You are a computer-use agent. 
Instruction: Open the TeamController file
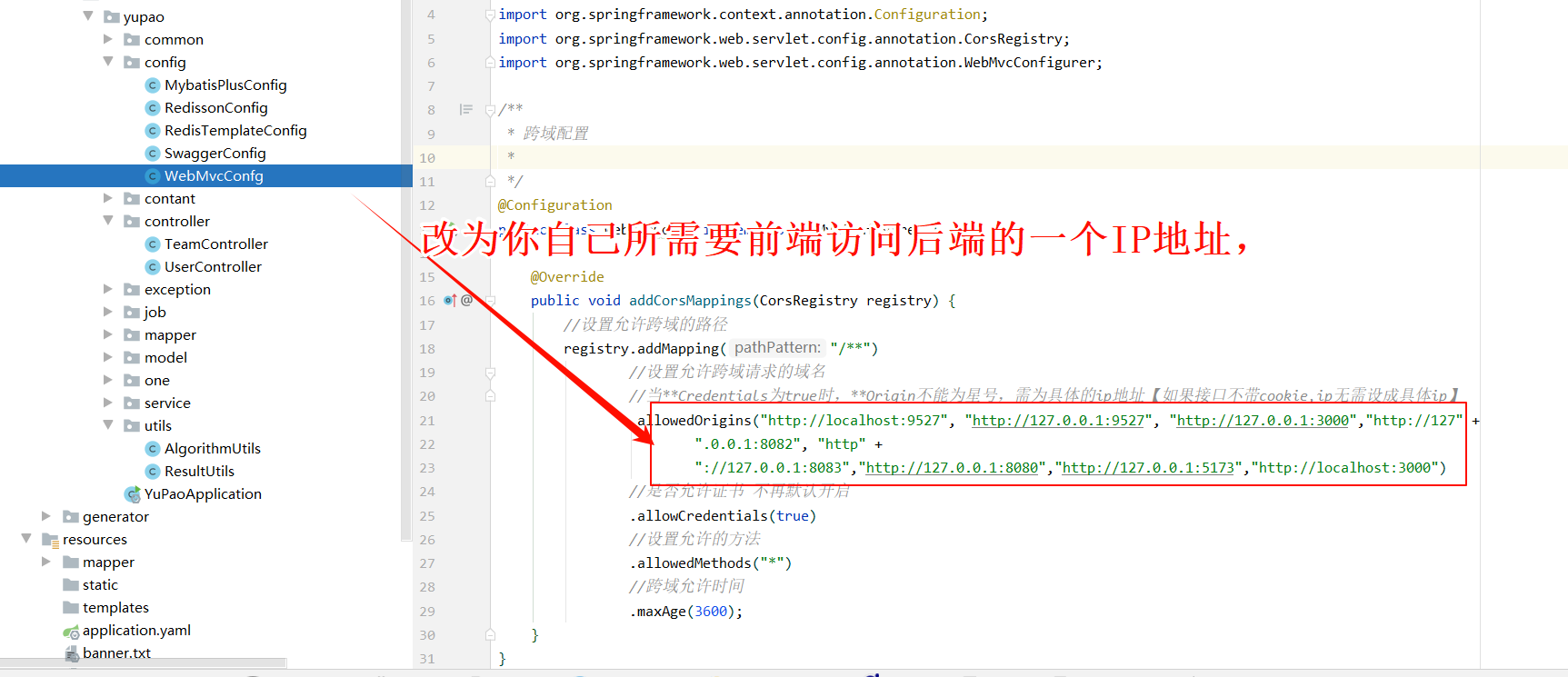click(x=216, y=244)
